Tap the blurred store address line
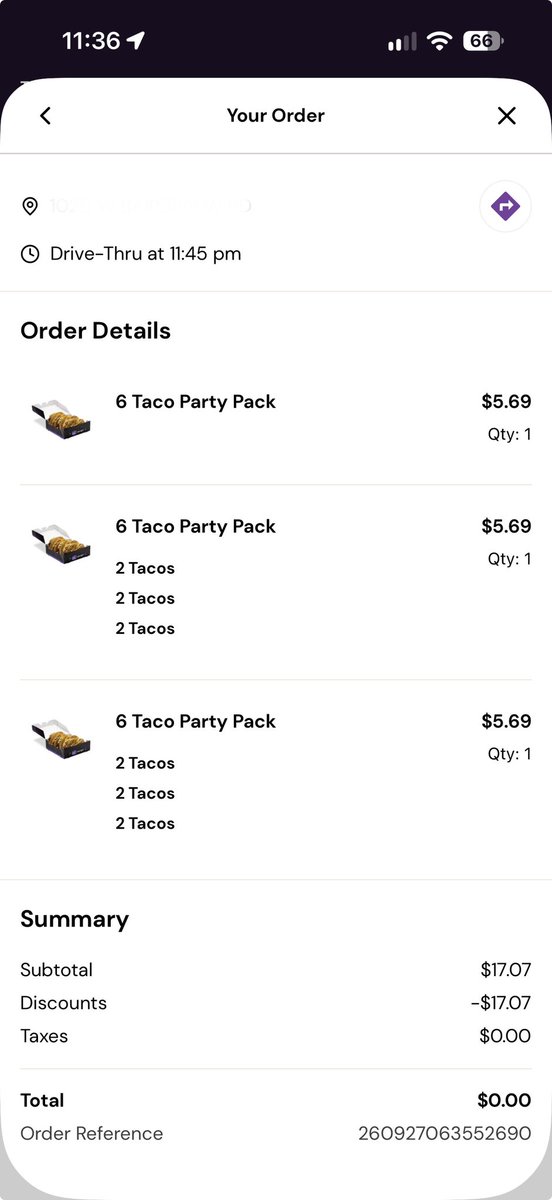 click(152, 206)
